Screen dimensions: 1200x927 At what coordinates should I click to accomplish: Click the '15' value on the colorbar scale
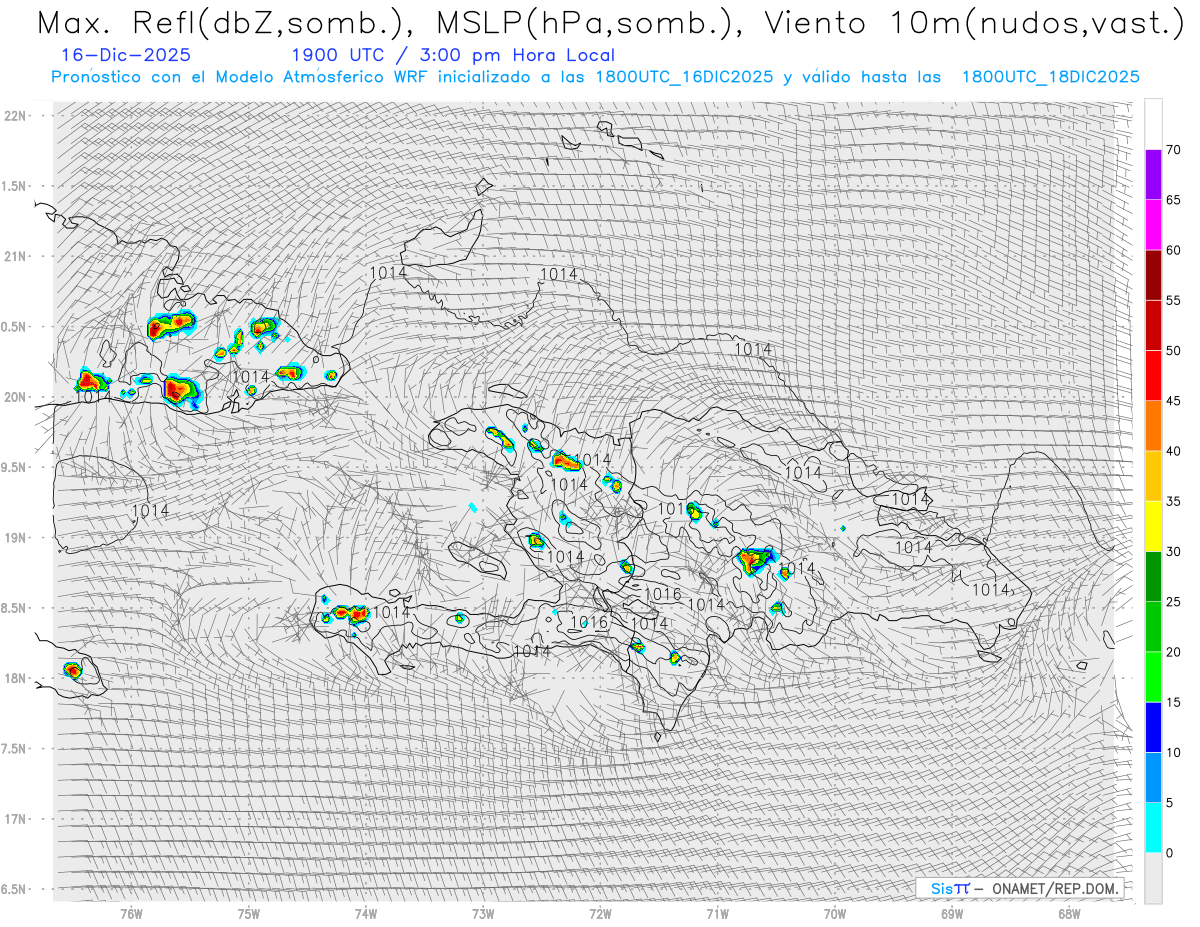[1173, 702]
